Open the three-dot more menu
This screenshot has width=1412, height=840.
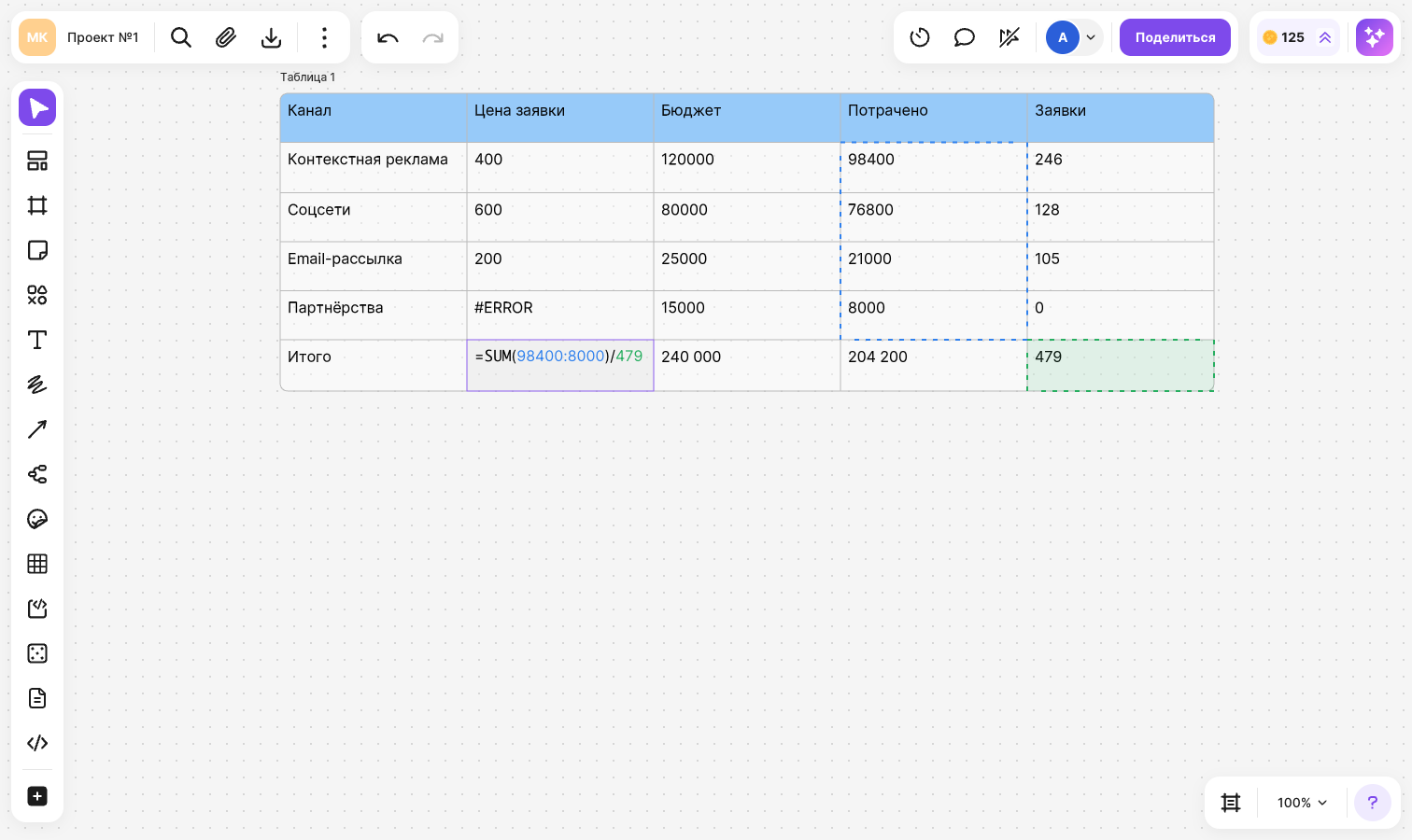pyautogui.click(x=324, y=37)
